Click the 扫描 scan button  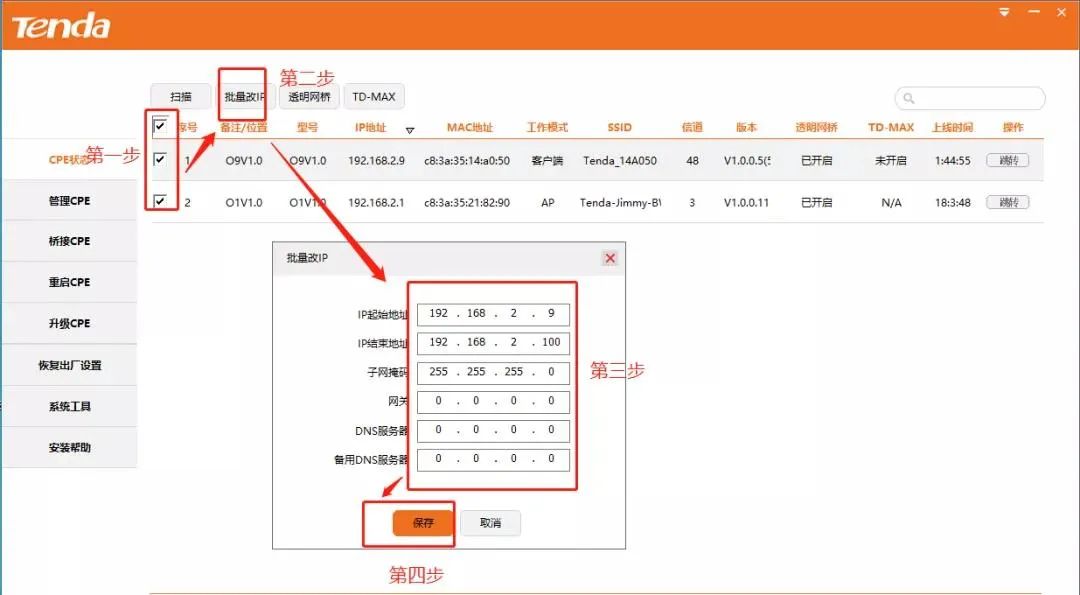pyautogui.click(x=179, y=97)
